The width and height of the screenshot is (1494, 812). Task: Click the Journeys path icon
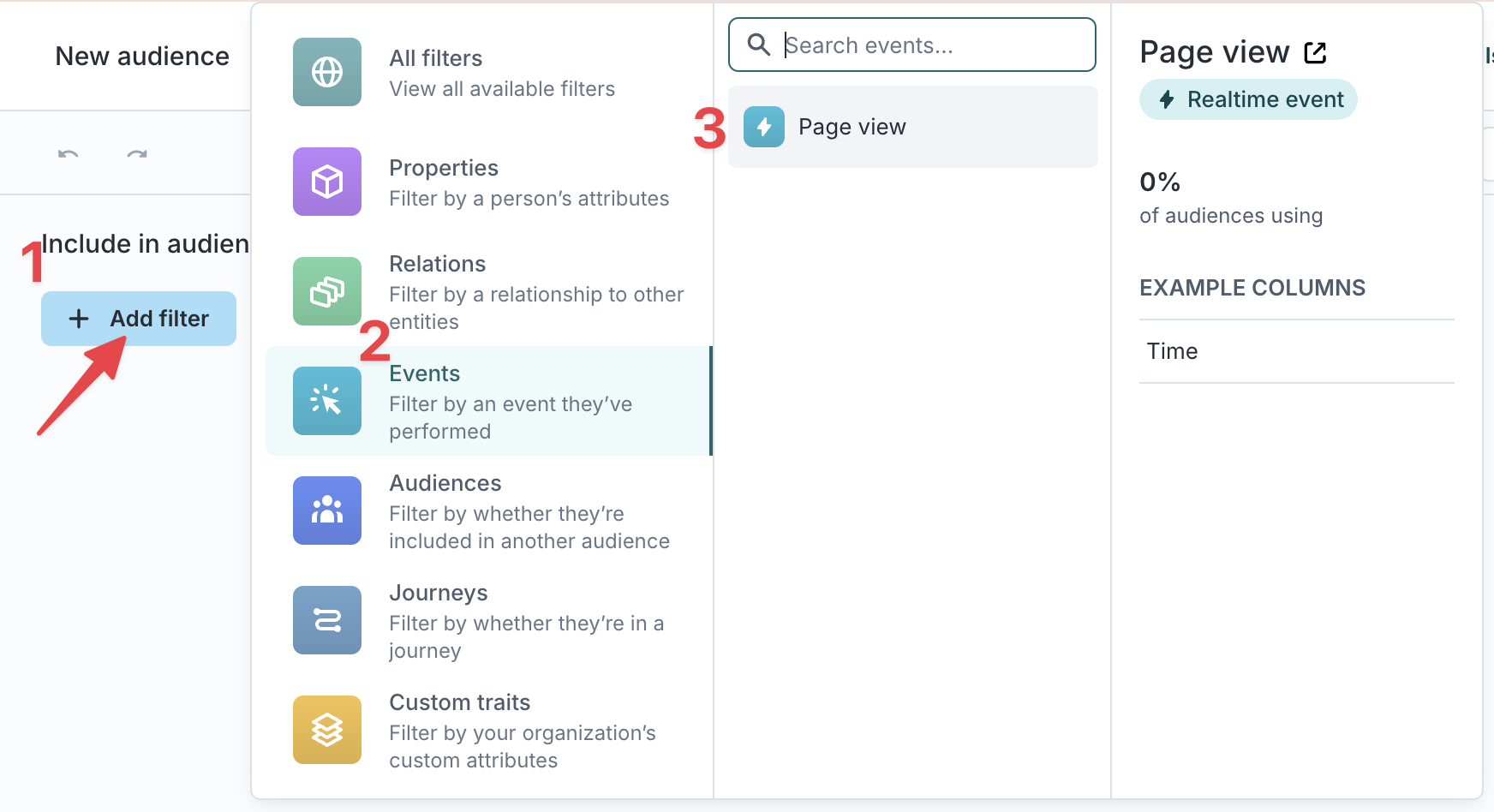click(x=326, y=620)
